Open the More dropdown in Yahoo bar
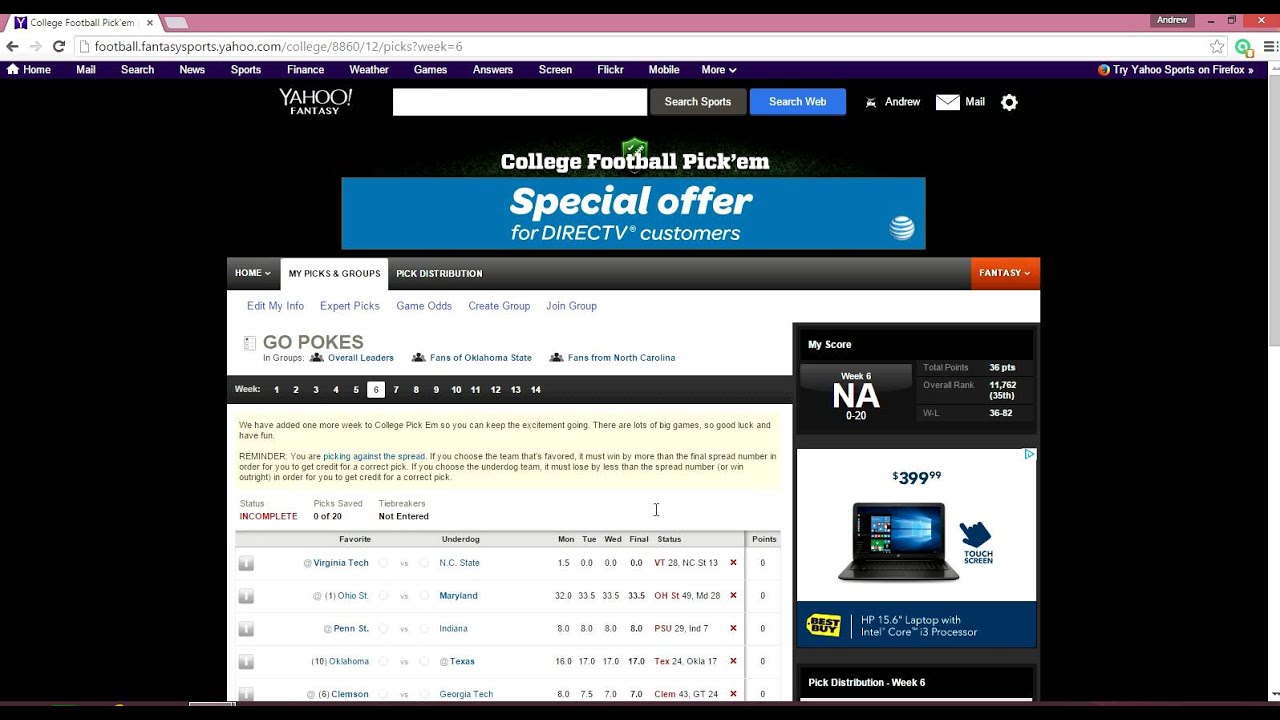1280x720 pixels. tap(719, 70)
